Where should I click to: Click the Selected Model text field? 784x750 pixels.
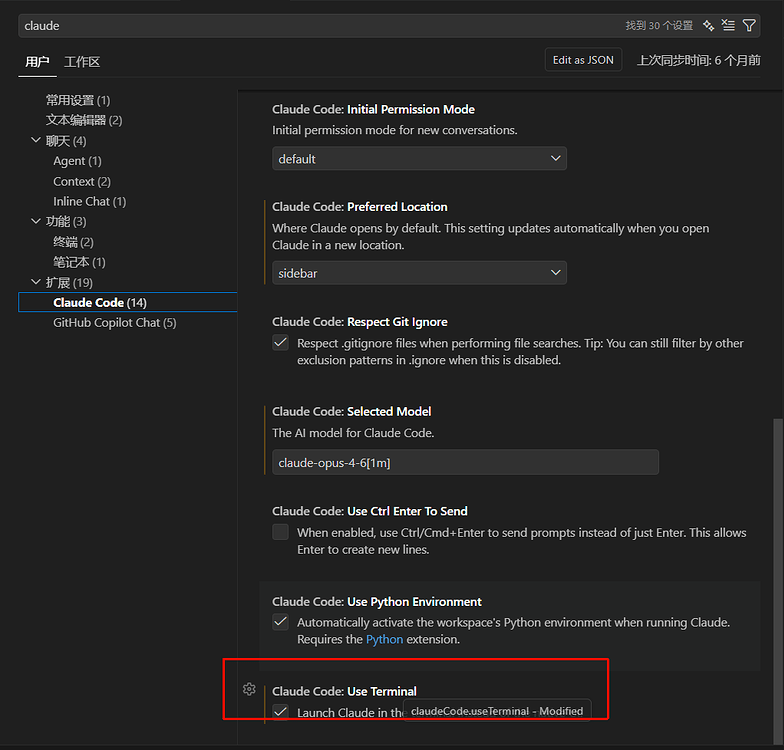(465, 462)
